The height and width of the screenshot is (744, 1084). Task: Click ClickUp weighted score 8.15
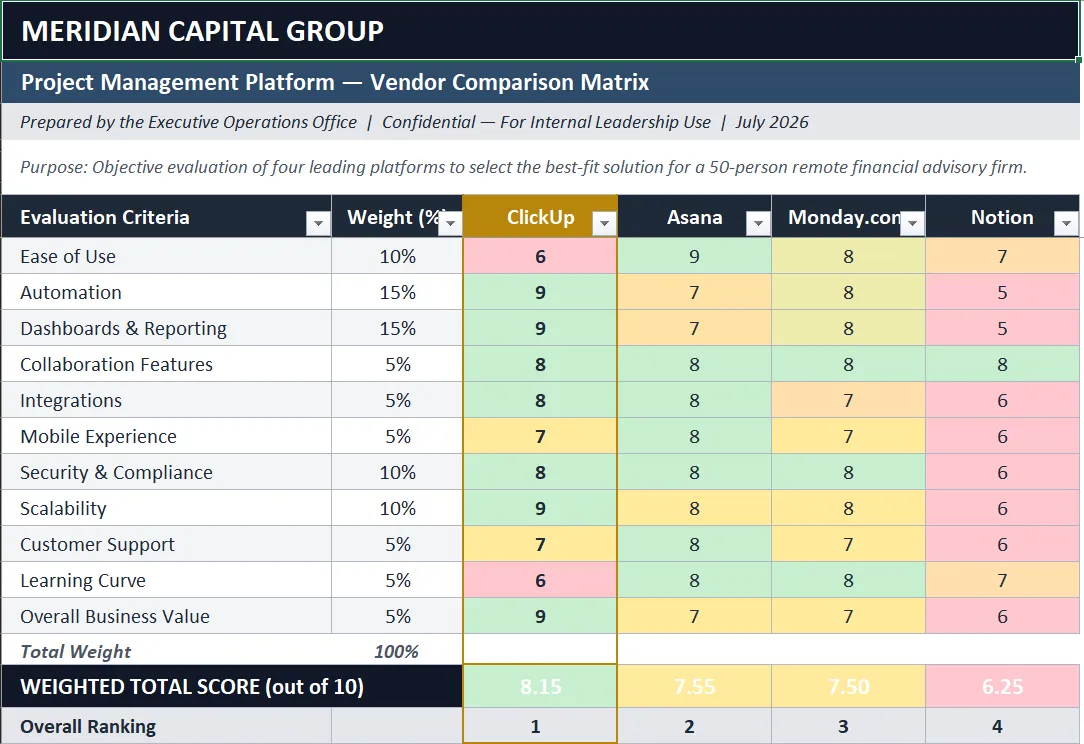click(540, 687)
